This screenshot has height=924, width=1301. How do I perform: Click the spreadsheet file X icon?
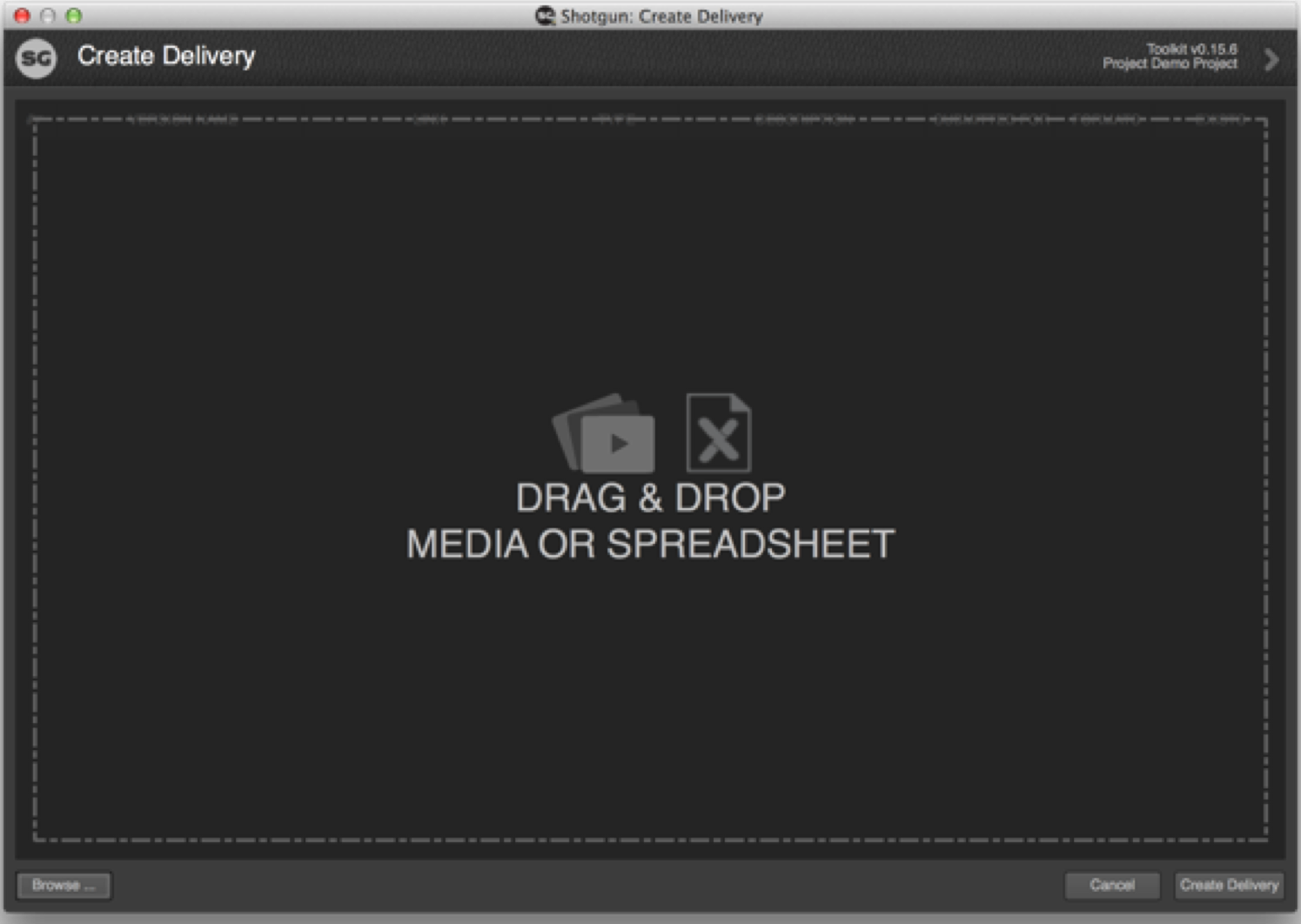718,432
